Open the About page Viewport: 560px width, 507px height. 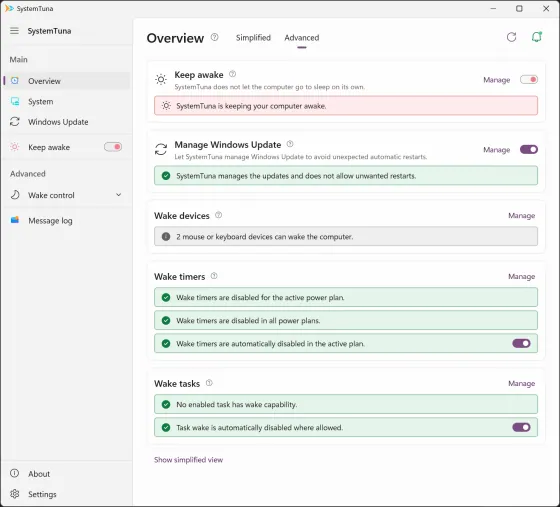click(67, 474)
